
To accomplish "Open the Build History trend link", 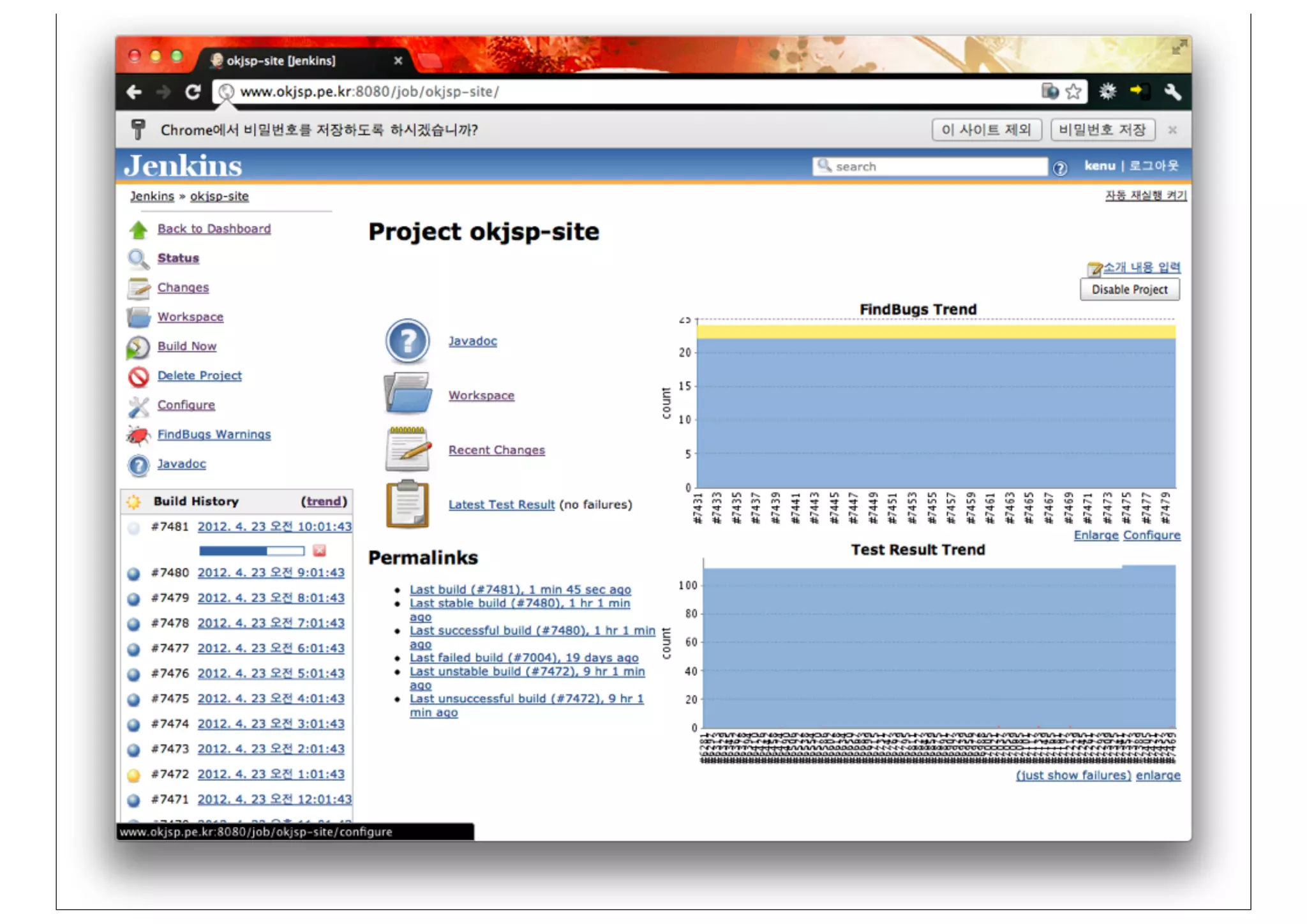I will (324, 502).
